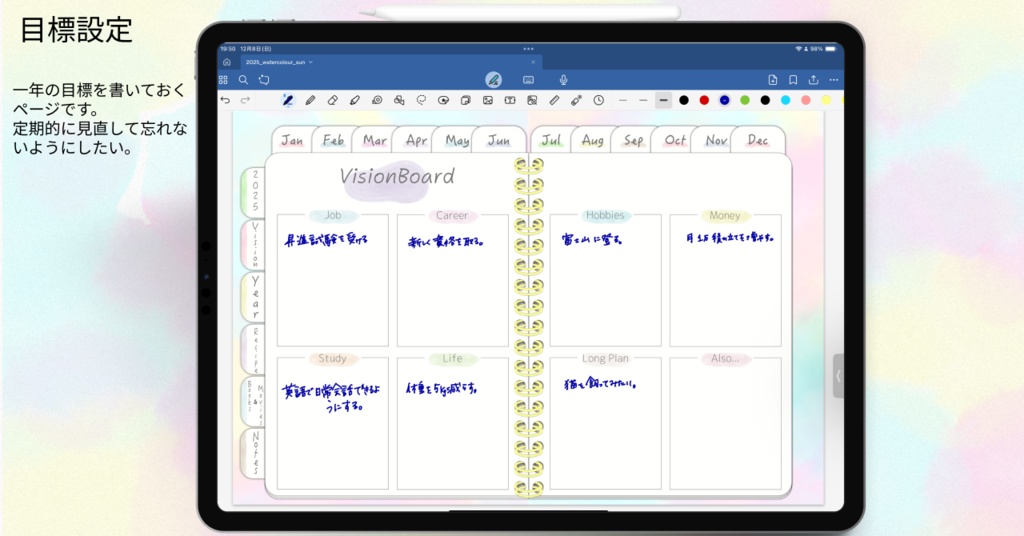The height and width of the screenshot is (536, 1024).
Task: Select the highlighter tool
Action: point(355,100)
